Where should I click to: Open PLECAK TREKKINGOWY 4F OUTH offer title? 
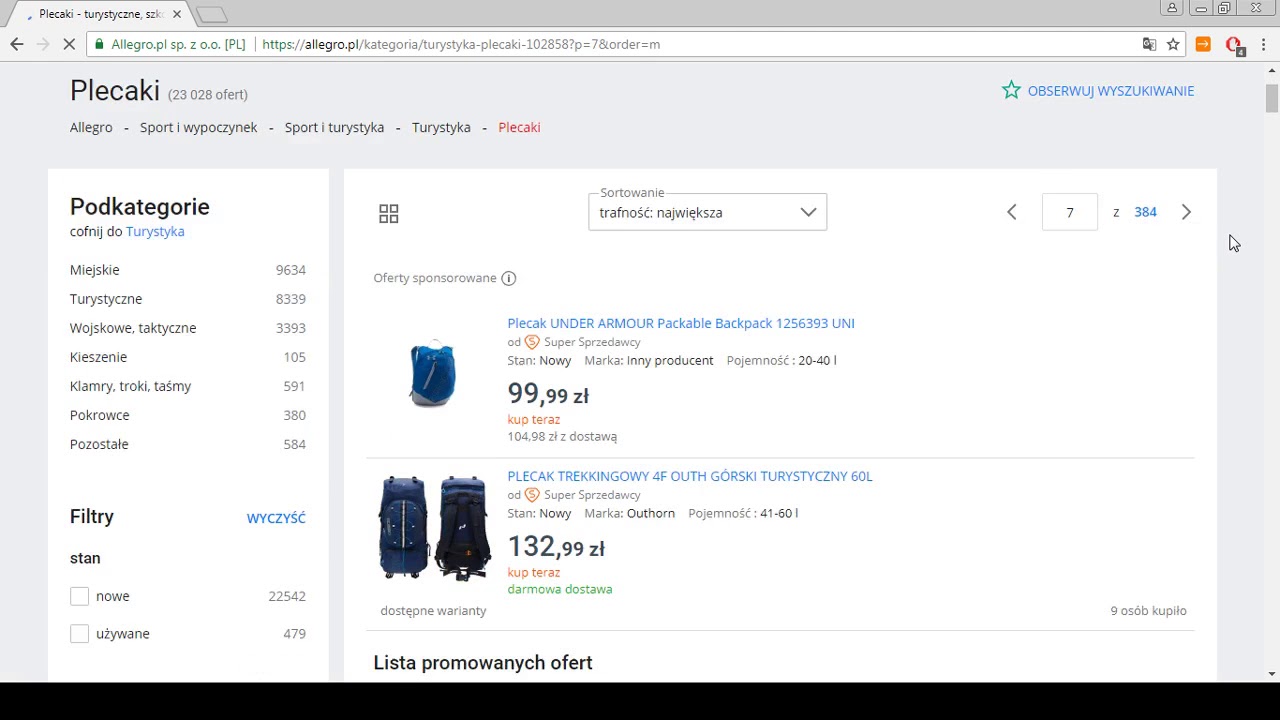point(690,476)
